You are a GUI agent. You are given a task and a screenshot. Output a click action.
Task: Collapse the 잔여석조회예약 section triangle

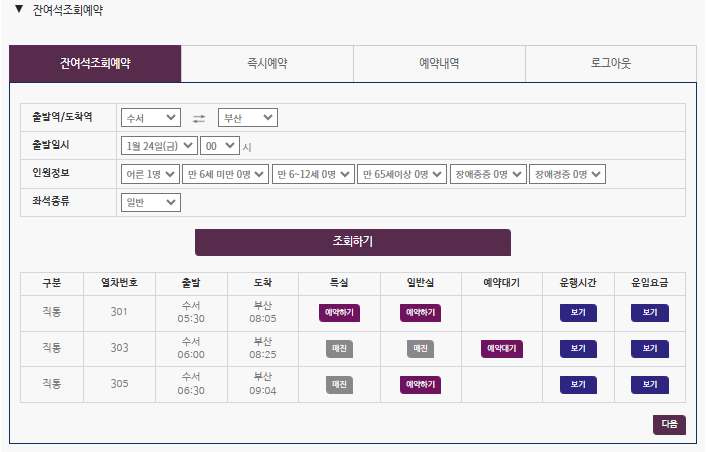click(x=19, y=9)
